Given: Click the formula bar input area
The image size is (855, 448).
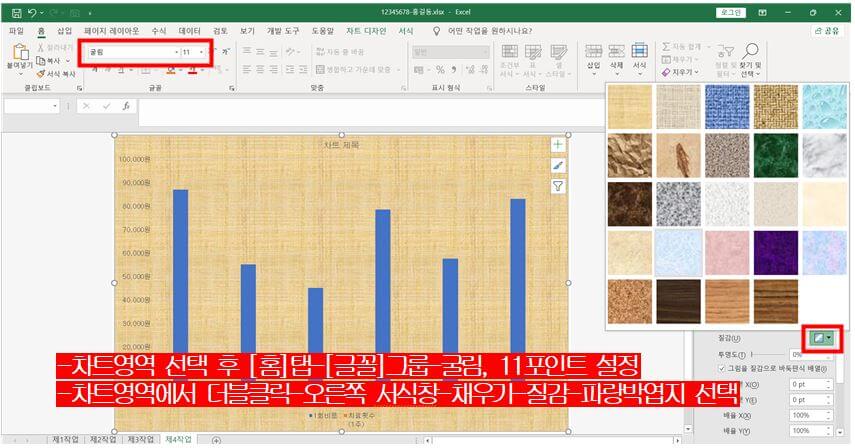Looking at the screenshot, I should tap(371, 112).
